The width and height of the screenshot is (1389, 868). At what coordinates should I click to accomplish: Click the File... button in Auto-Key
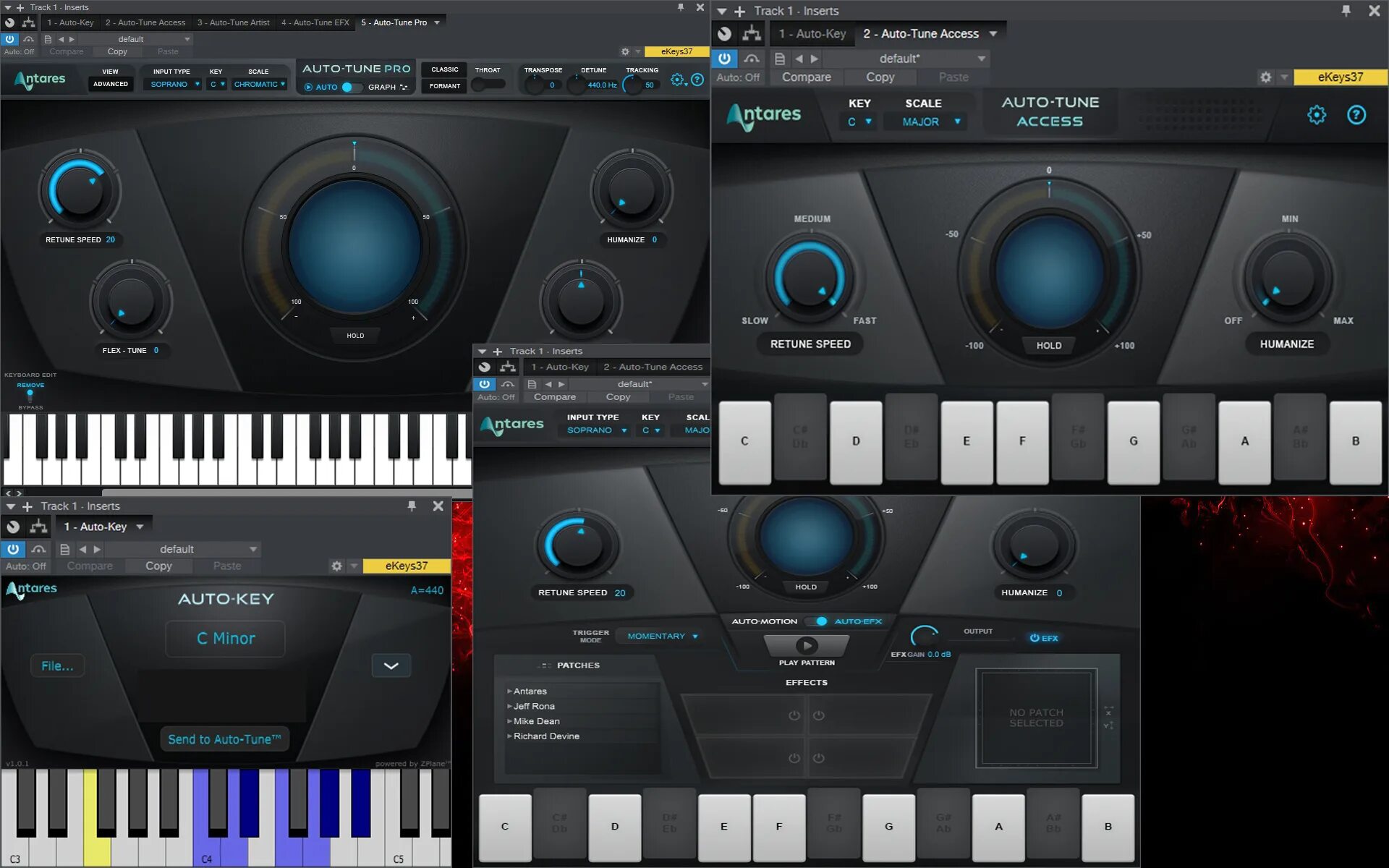coord(57,665)
